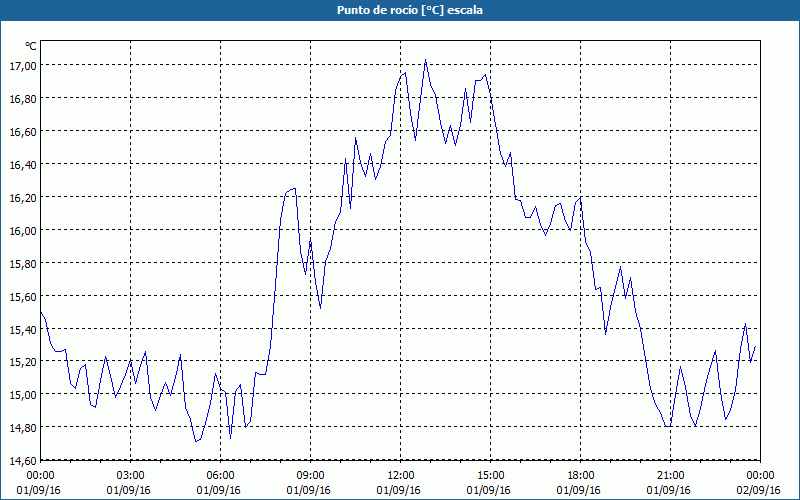Click the 02/09/16 date label
The width and height of the screenshot is (800, 500).
coord(759,490)
